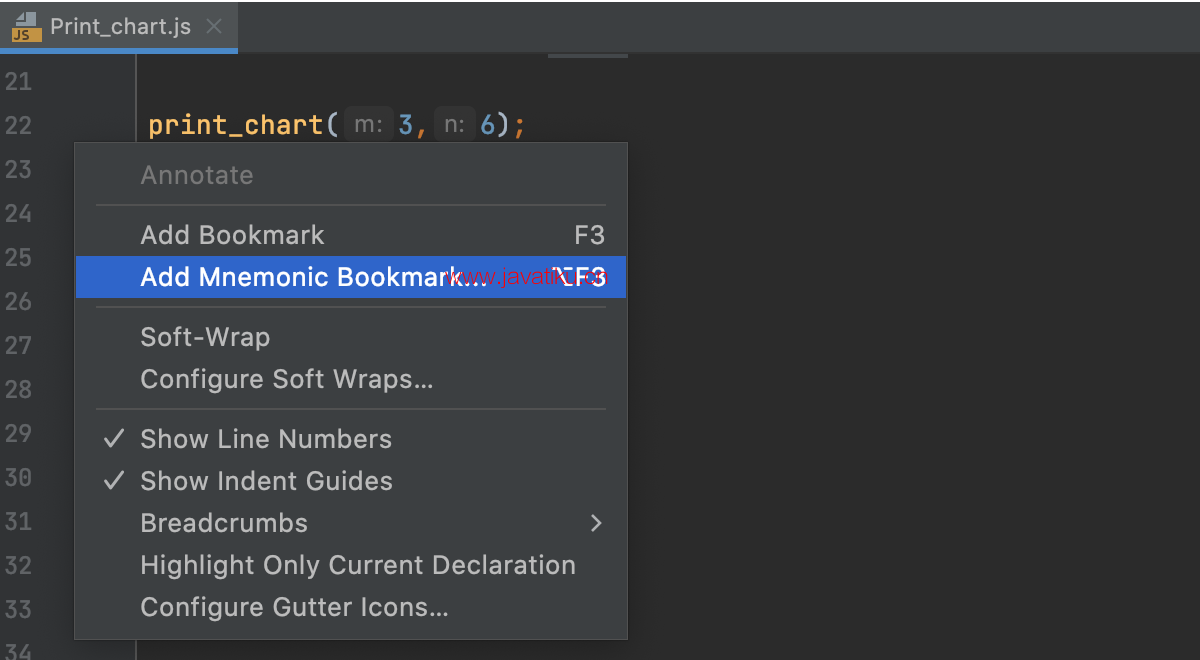Toggle Soft-Wrap option
The width and height of the screenshot is (1200, 660).
pos(351,337)
